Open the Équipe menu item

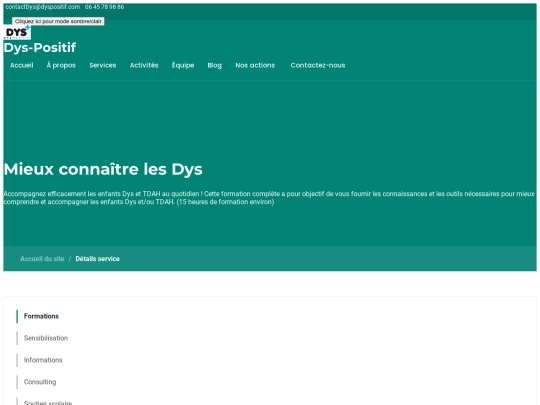tap(183, 65)
